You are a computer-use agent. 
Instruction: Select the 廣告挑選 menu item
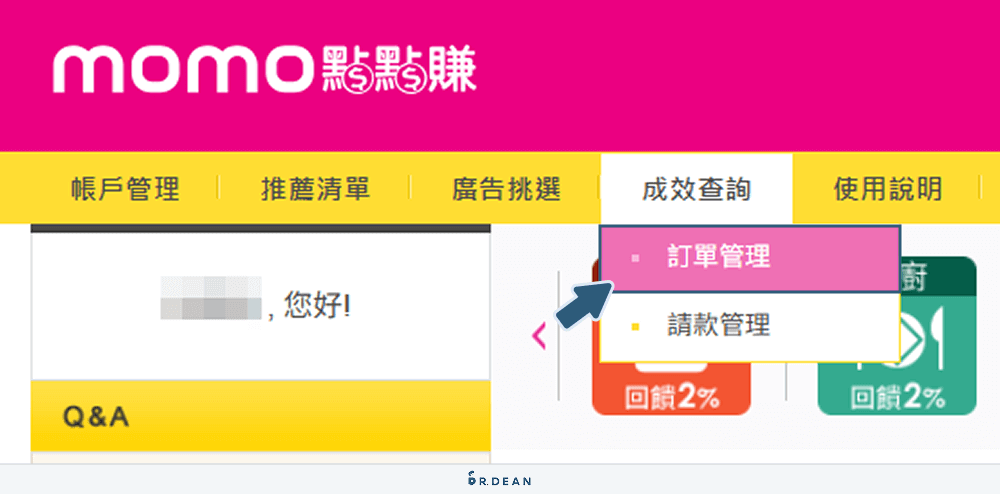(x=506, y=189)
